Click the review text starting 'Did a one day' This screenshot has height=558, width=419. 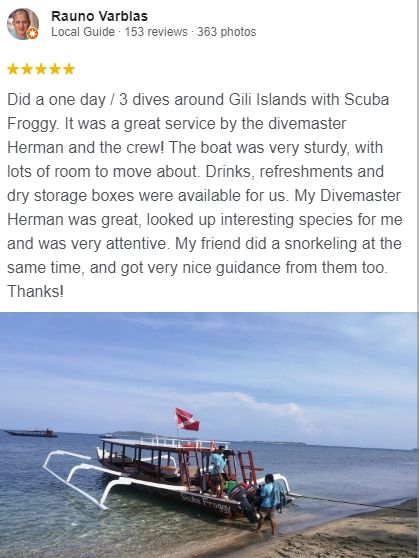205,195
